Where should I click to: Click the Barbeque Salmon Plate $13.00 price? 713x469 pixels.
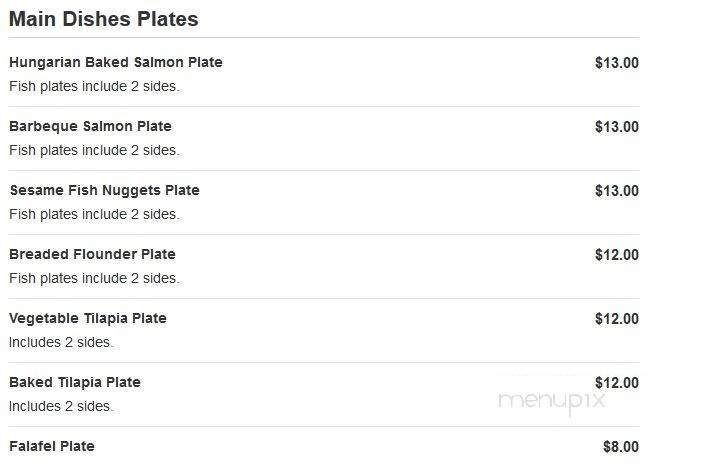tap(617, 127)
